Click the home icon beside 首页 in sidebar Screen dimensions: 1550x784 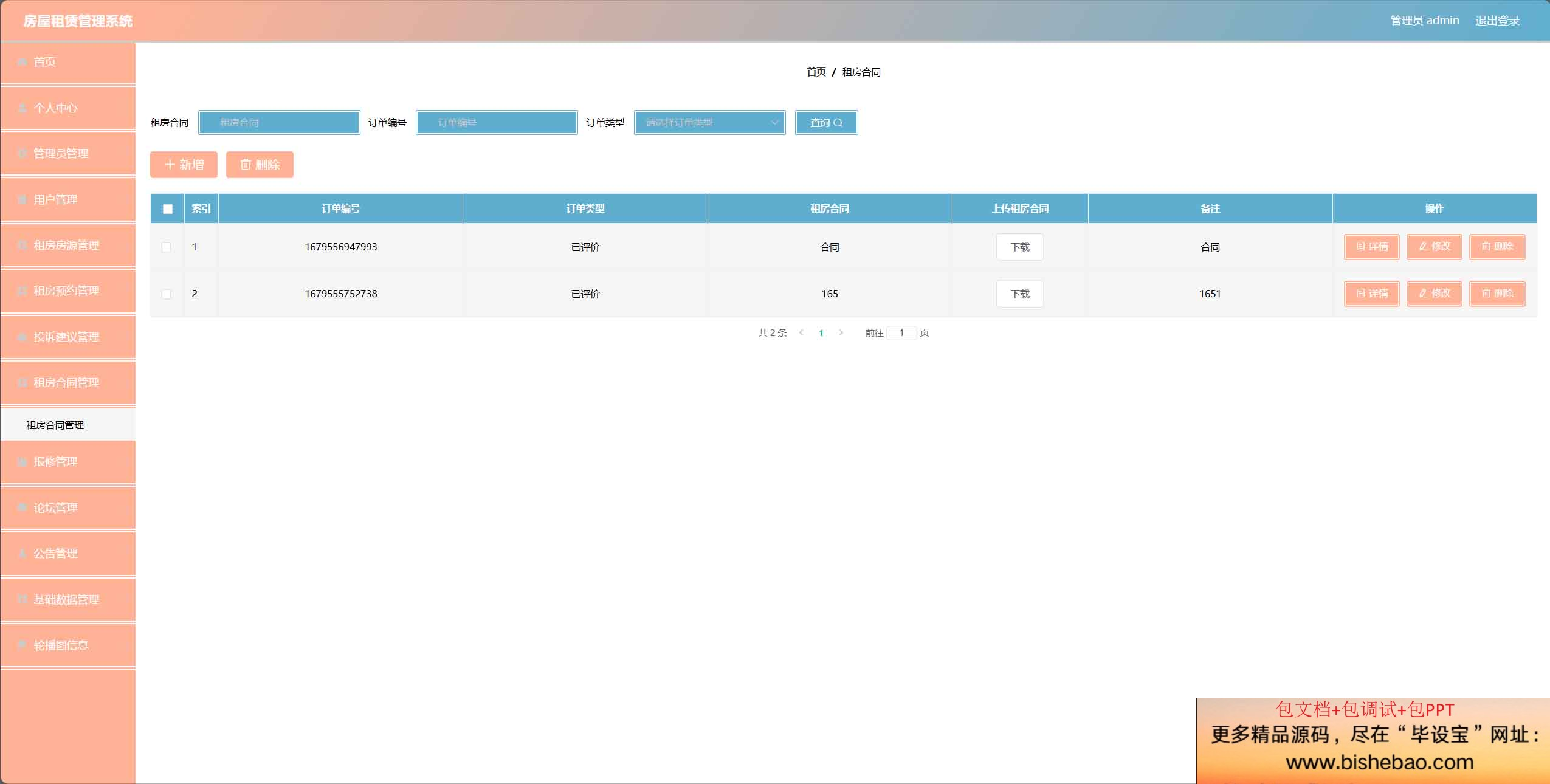(x=22, y=62)
